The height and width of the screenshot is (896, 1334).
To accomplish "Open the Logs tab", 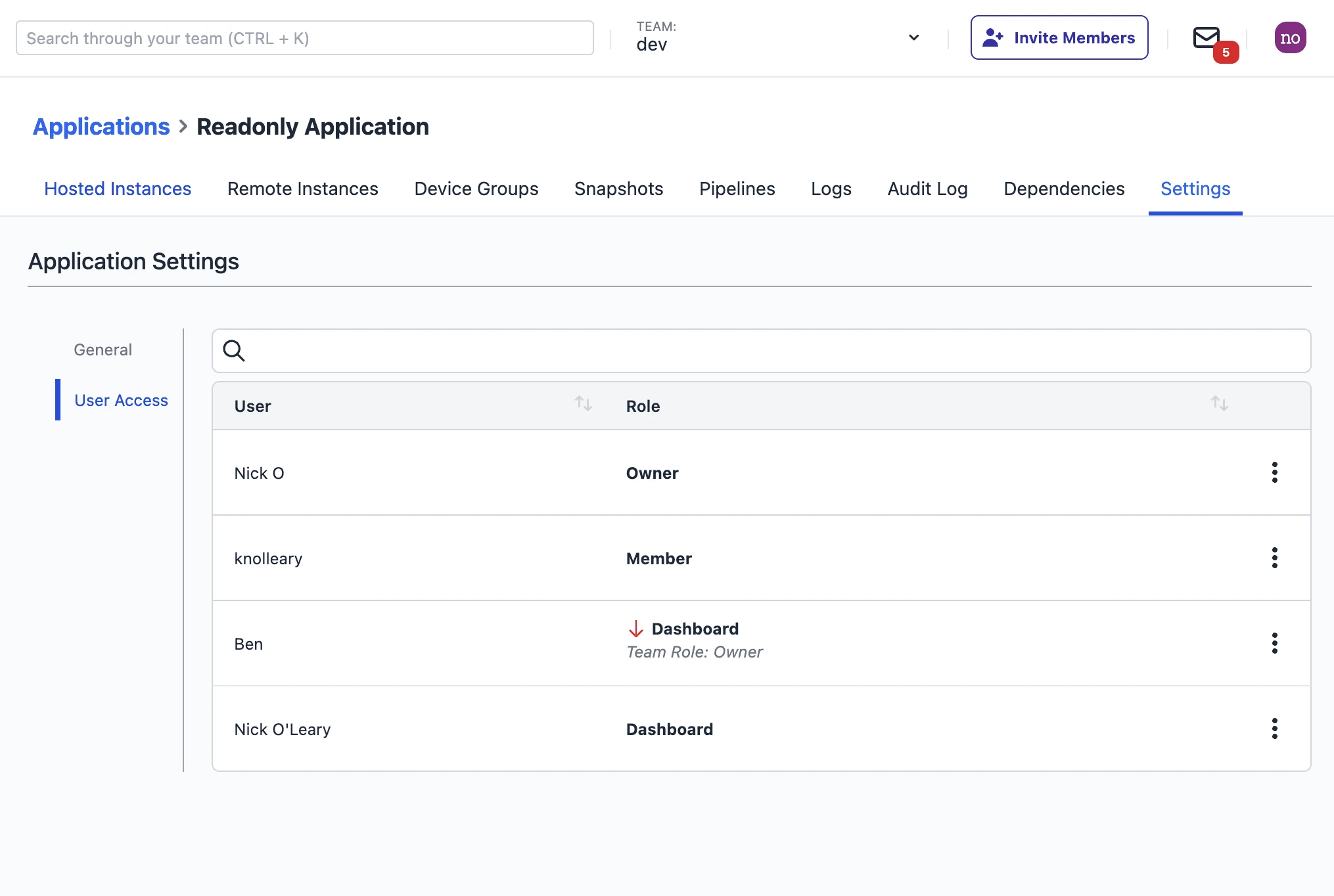I will (x=831, y=189).
